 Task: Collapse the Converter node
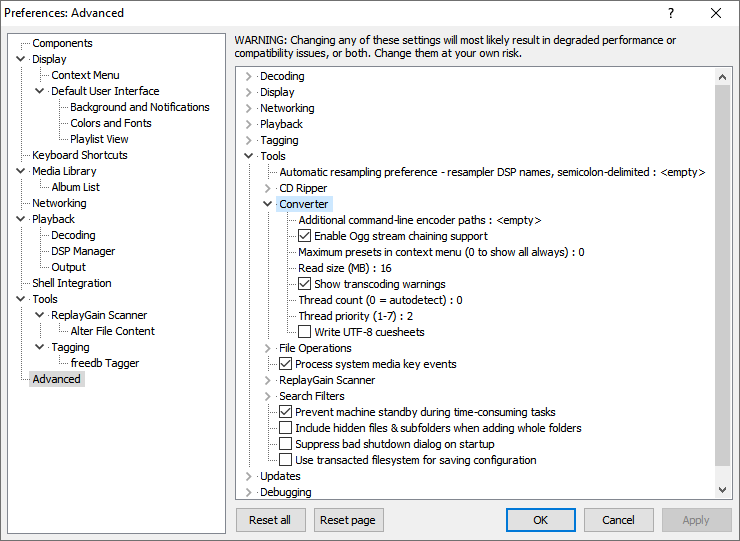[268, 204]
